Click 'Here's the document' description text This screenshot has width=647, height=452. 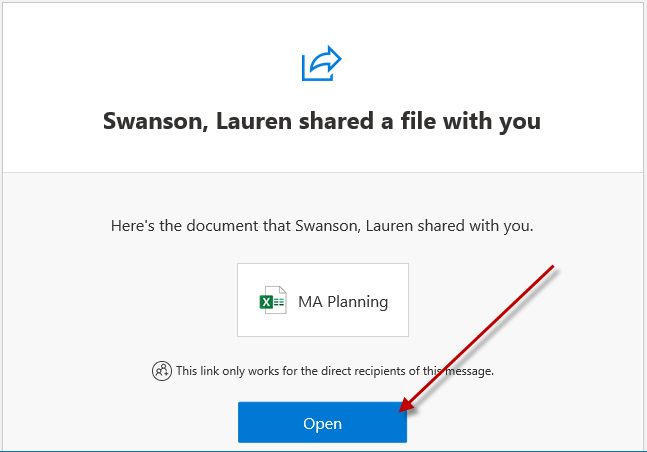point(322,226)
